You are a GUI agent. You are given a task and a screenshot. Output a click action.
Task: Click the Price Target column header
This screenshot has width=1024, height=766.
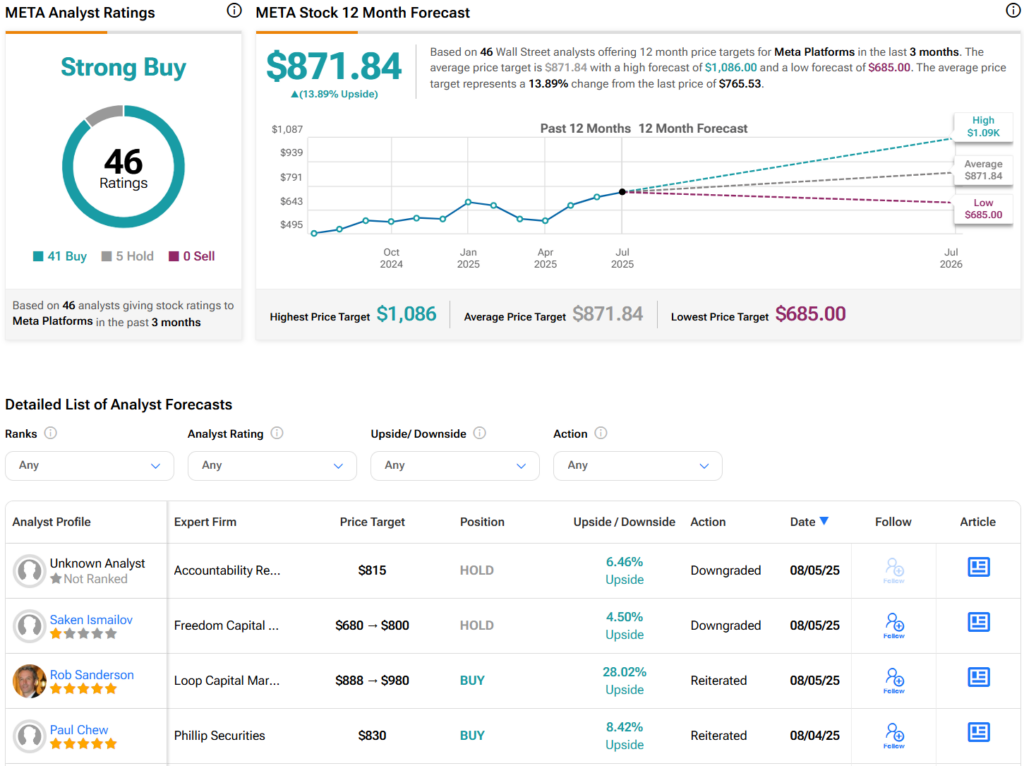[x=372, y=522]
